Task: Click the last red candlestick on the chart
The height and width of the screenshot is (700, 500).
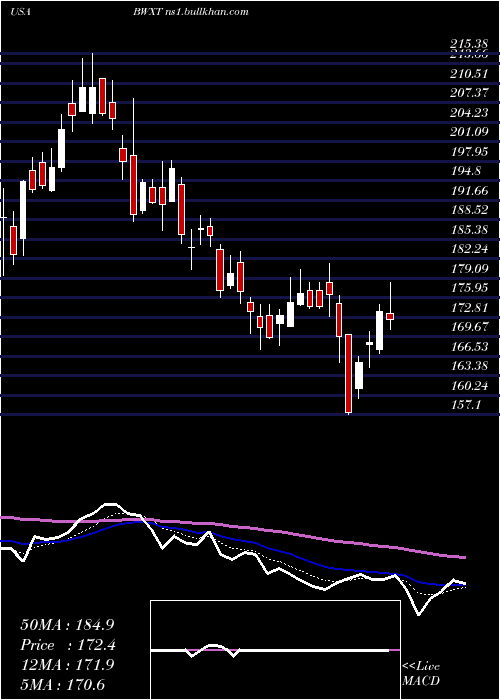Action: 390,316
